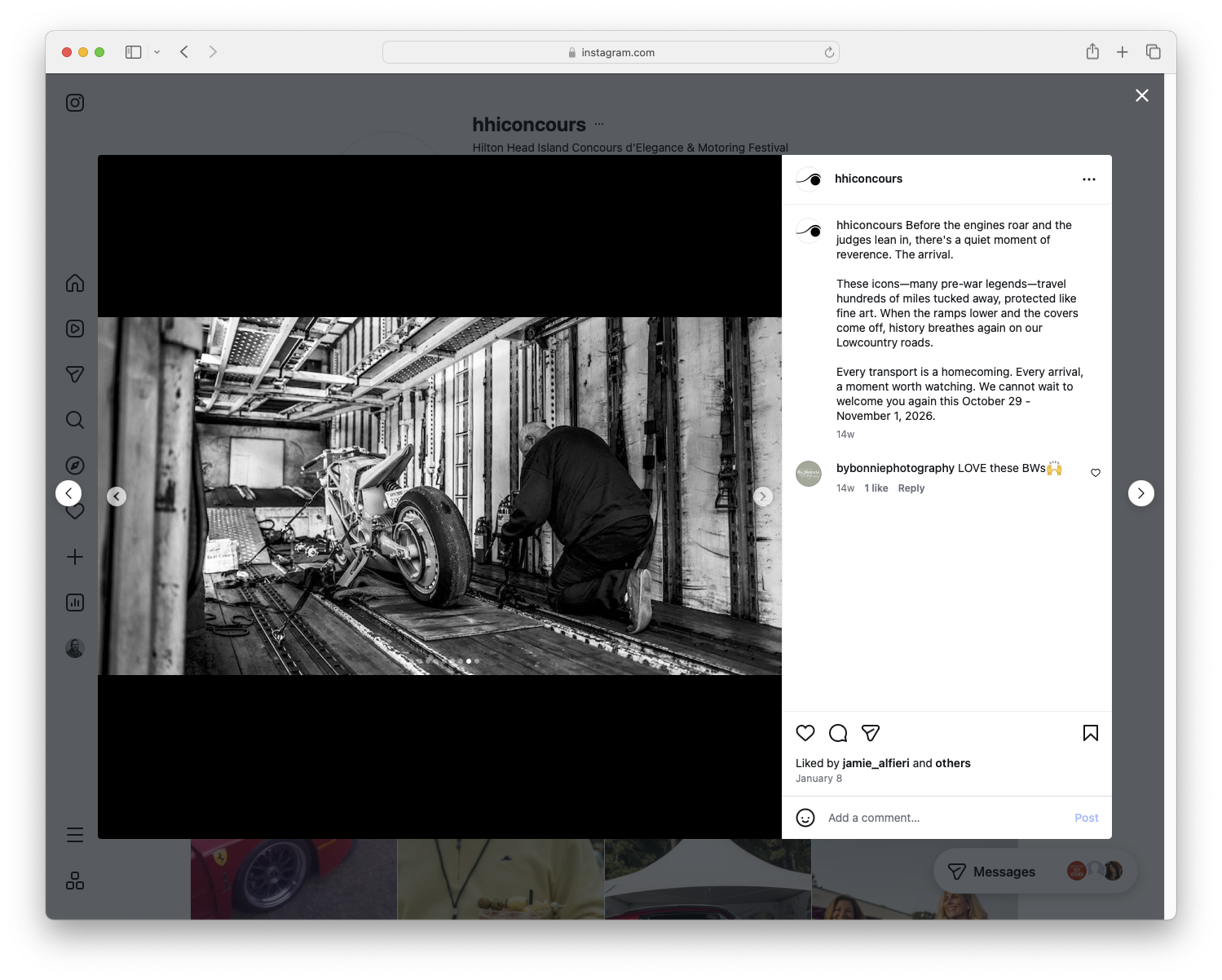Open the hhiconcours profile link
The width and height of the screenshot is (1222, 980).
(x=869, y=179)
